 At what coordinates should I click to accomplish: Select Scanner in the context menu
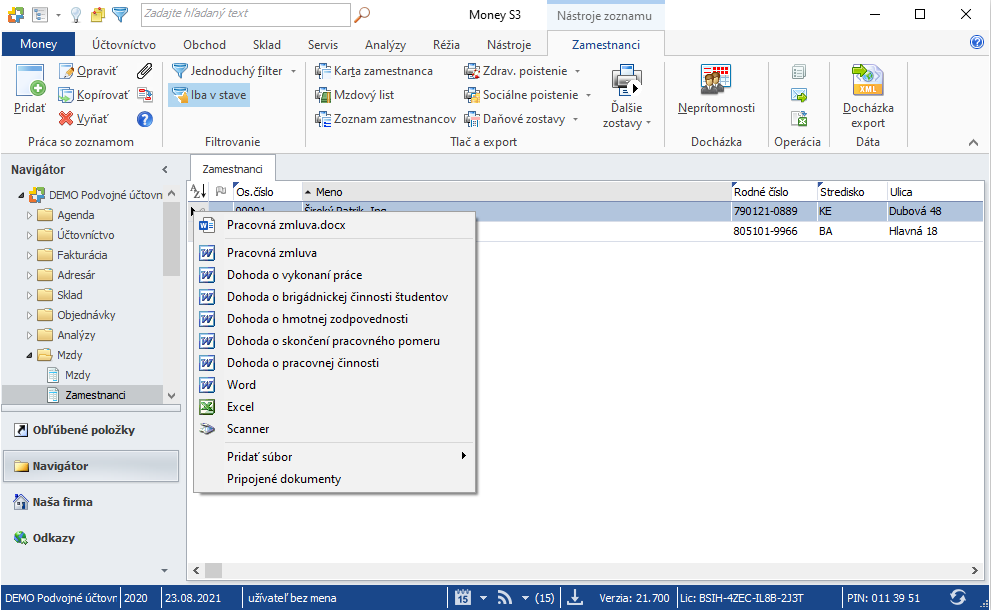tap(334, 429)
